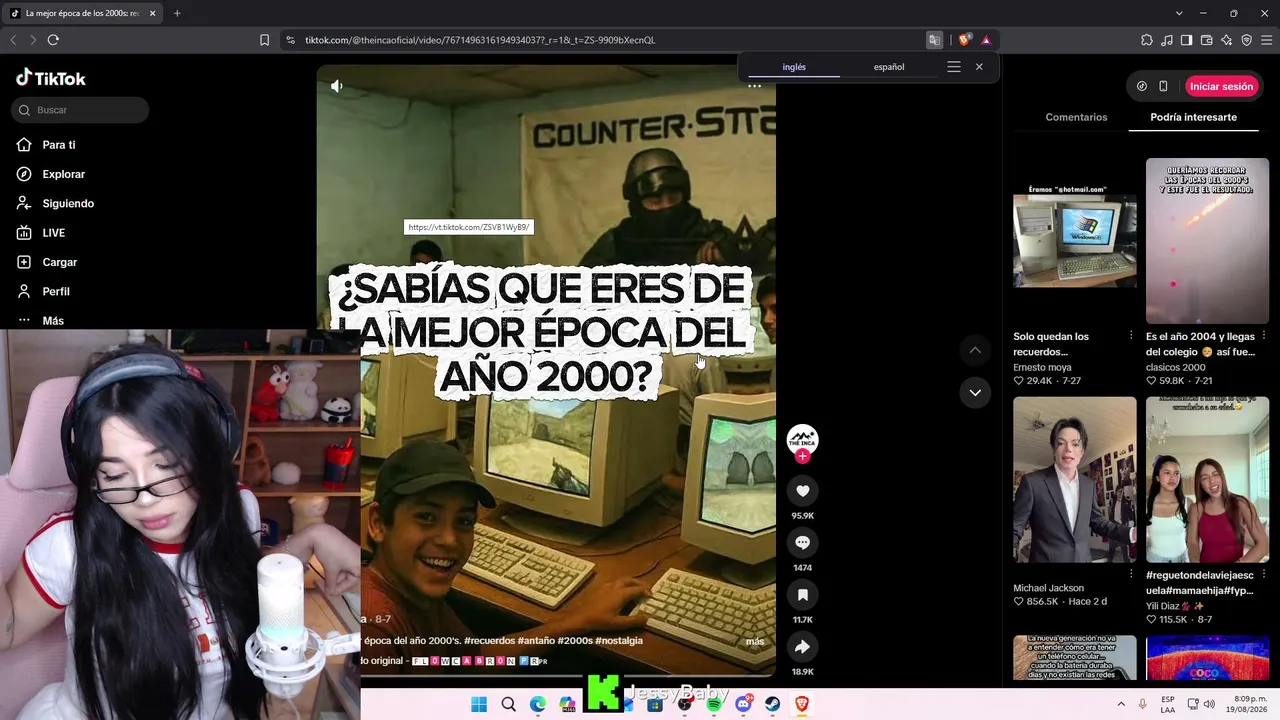The image size is (1280, 720).
Task: Open the video's three-dot options menu
Action: click(x=755, y=86)
